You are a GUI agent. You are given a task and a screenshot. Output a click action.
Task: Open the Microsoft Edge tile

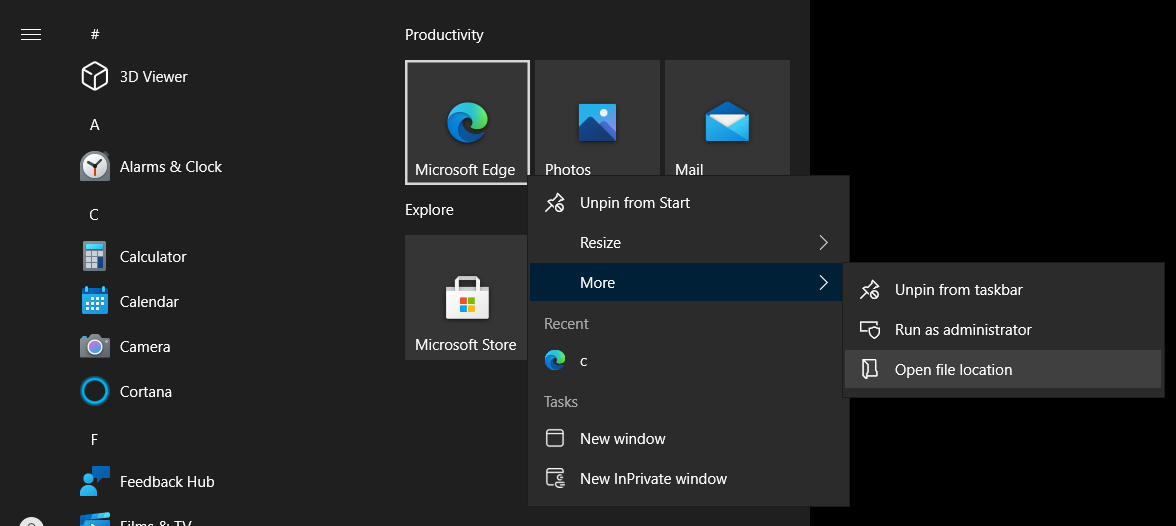(467, 122)
